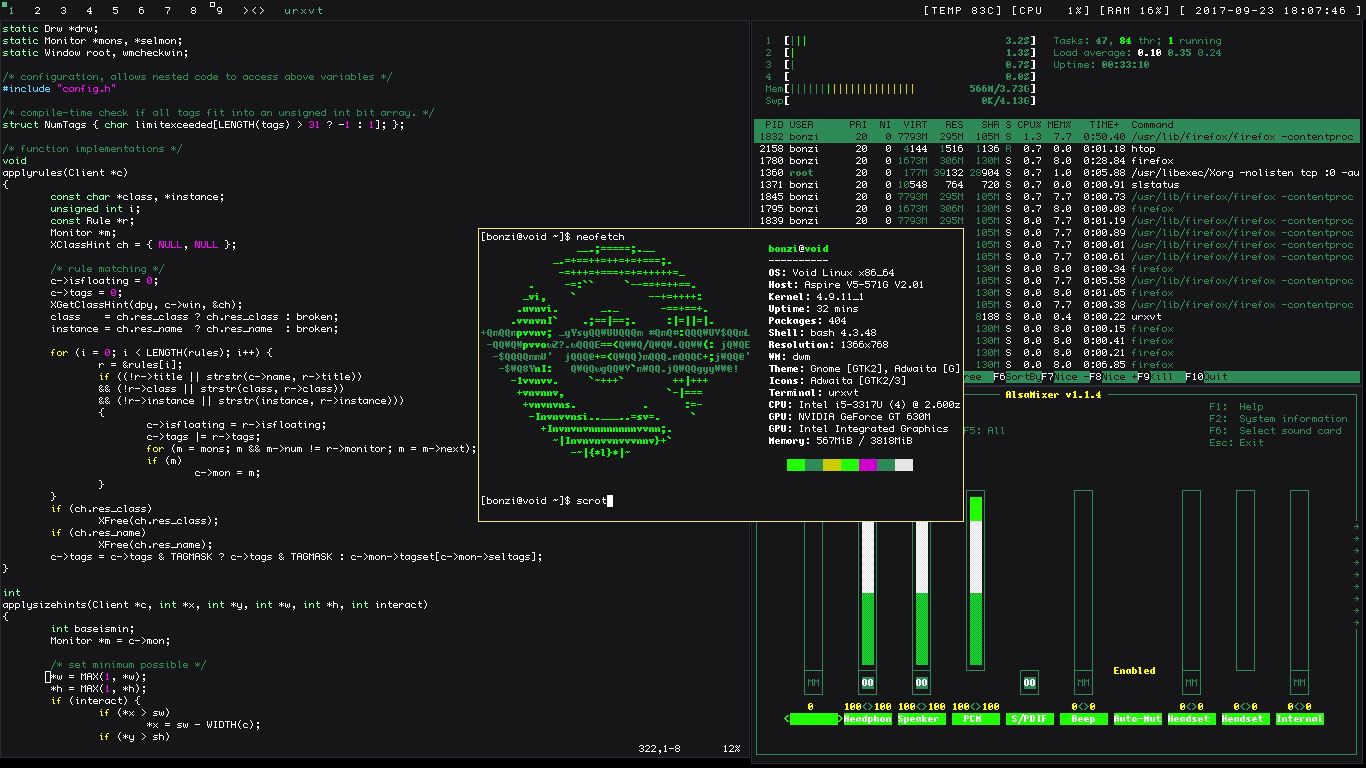Select the Auto-Mute channel label

pyautogui.click(x=1137, y=719)
